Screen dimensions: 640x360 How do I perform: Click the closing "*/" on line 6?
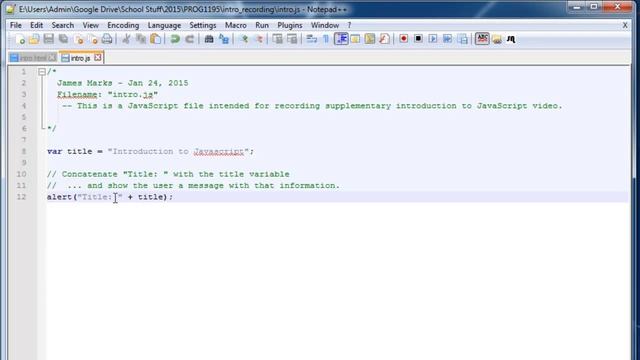(52, 129)
